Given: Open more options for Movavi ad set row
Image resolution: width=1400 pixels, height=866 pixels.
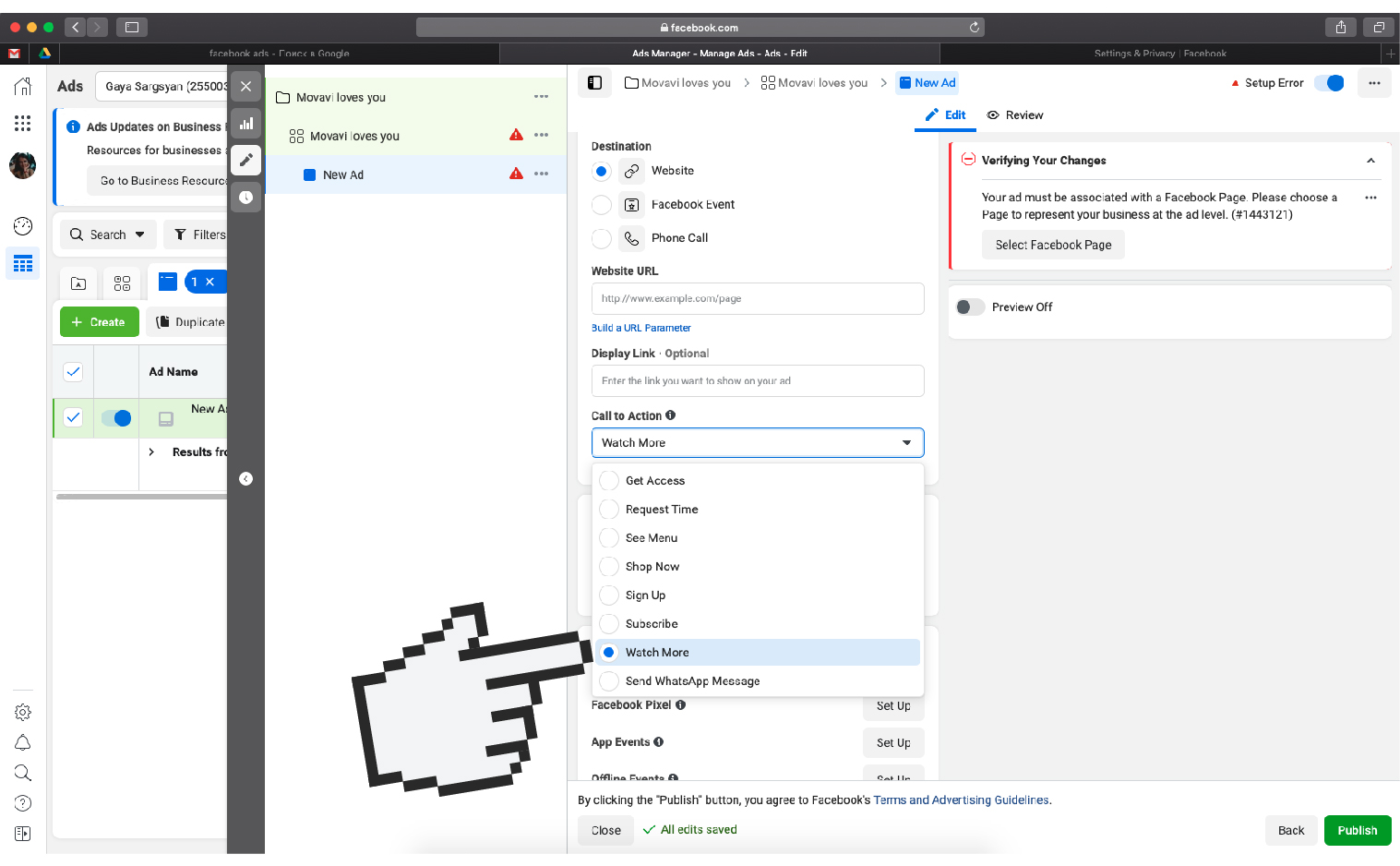Looking at the screenshot, I should coord(542,136).
